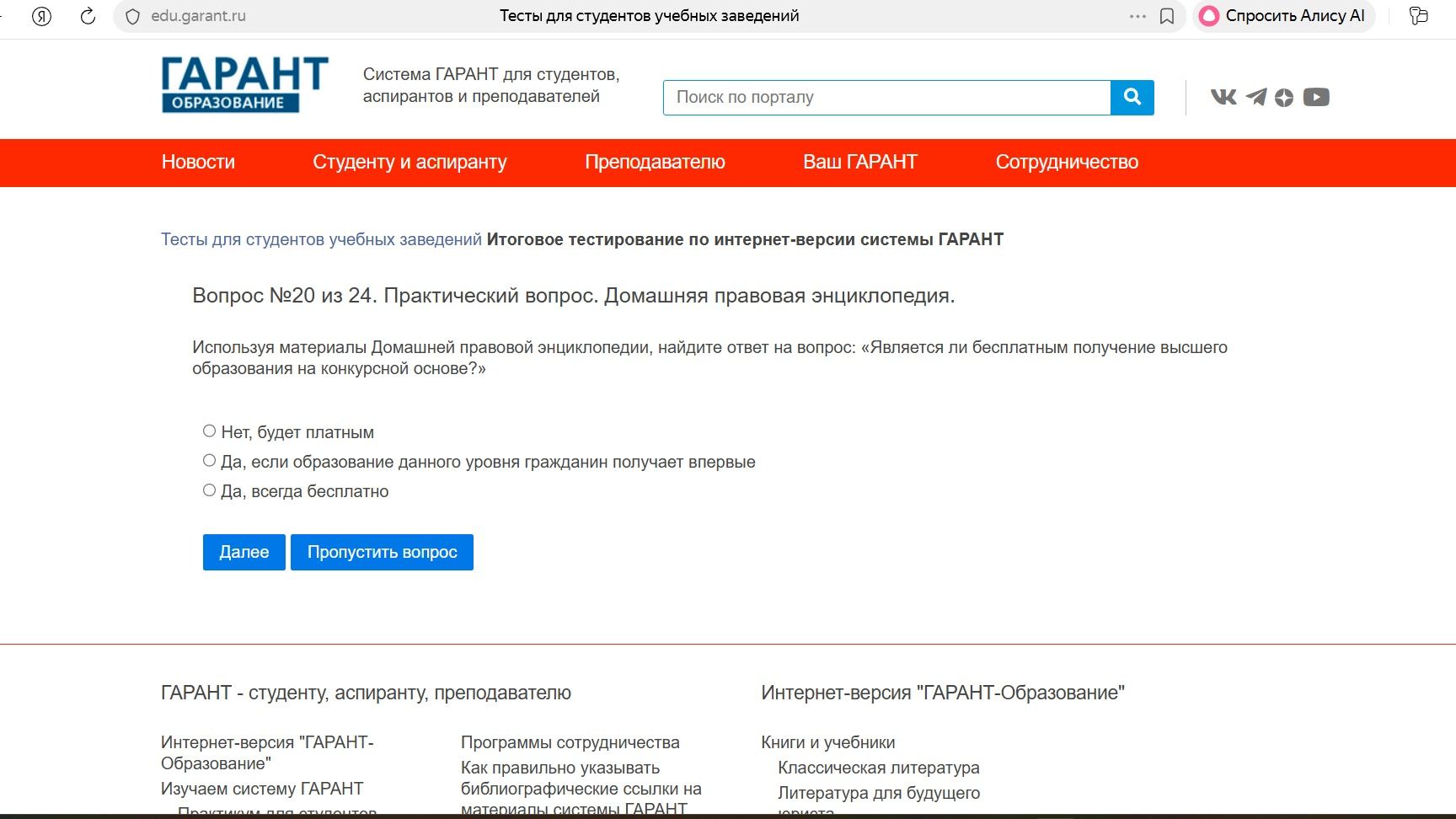Open the 'Ваш ГАРАНТ' menu item
The height and width of the screenshot is (819, 1456).
[x=859, y=162]
